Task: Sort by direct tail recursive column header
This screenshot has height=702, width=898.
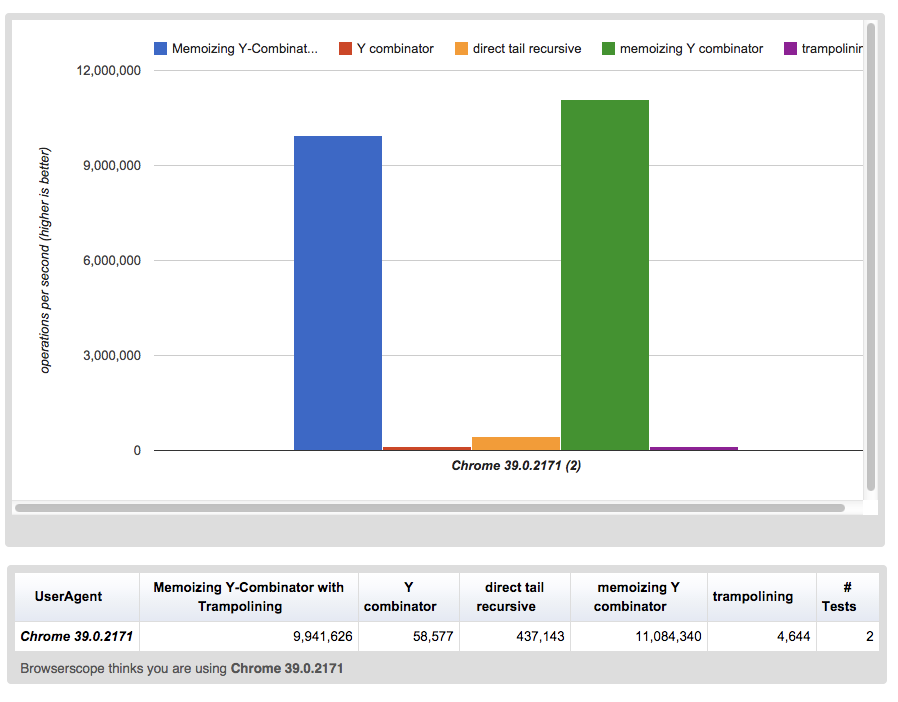Action: (x=514, y=597)
